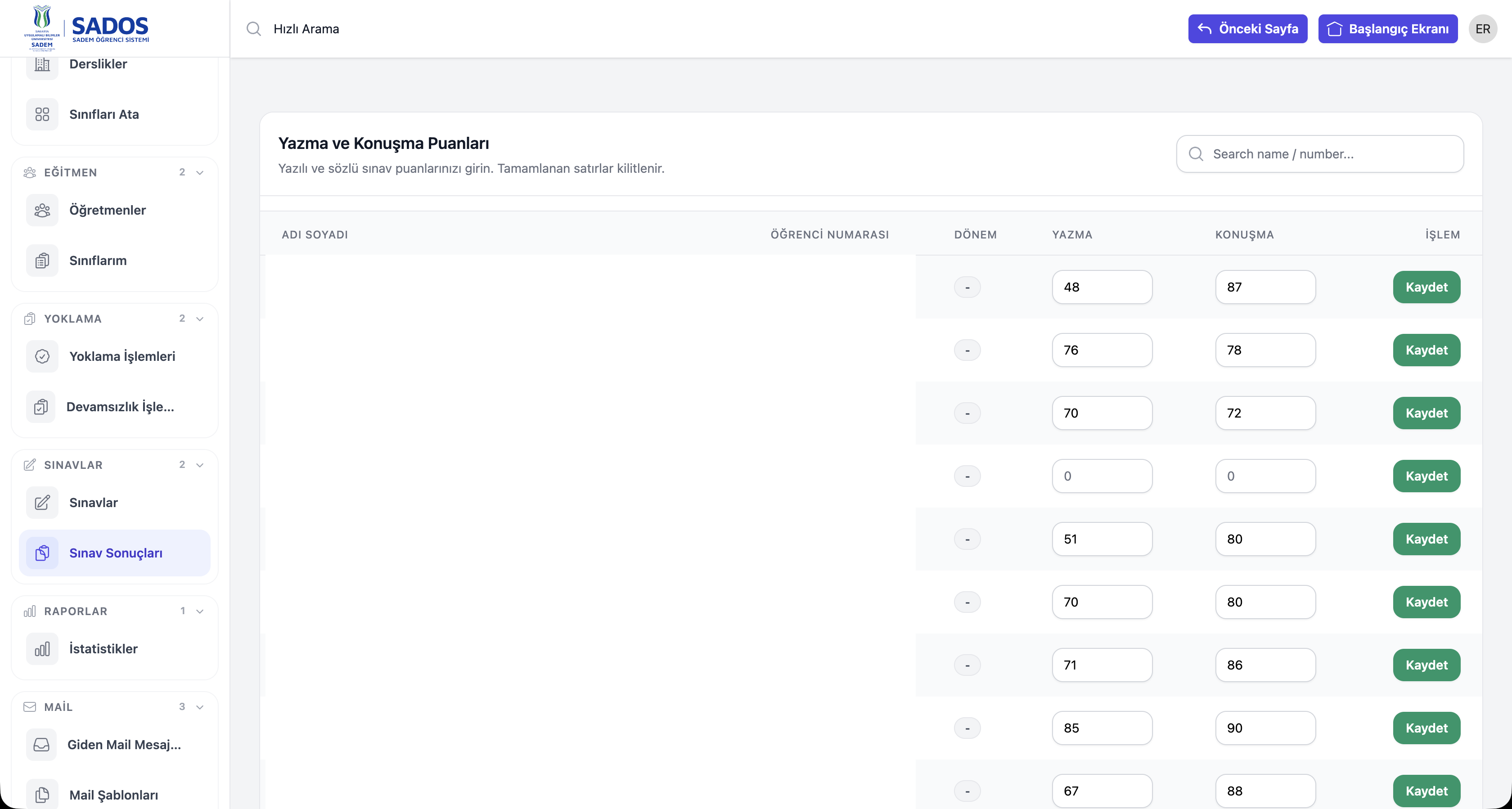Viewport: 1512px width, 809px height.
Task: Save the row with Yazma 48
Action: 1426,287
